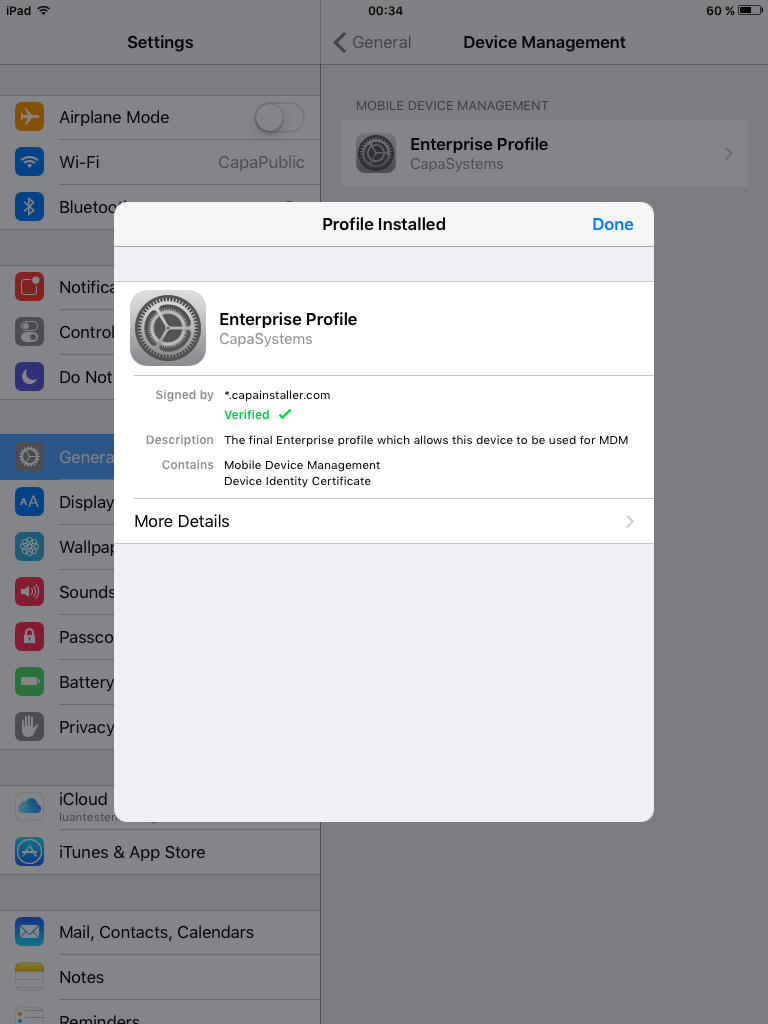Click the iTunes & App Store icon
Viewport: 768px width, 1024px height.
[29, 852]
